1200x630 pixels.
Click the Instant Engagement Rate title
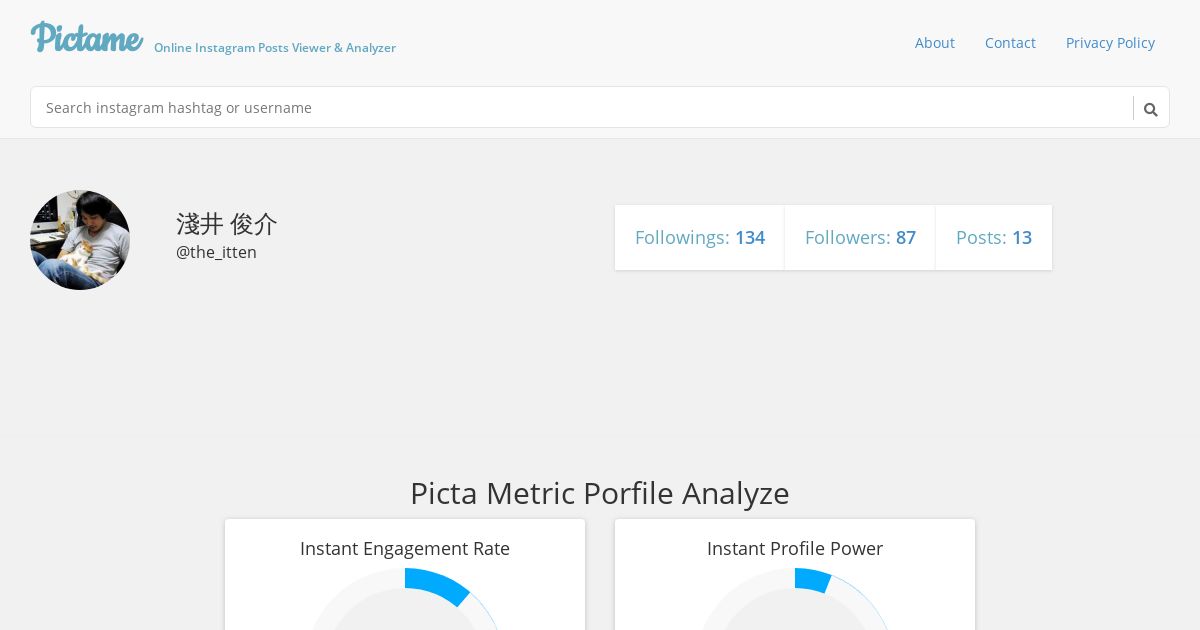[x=405, y=549]
